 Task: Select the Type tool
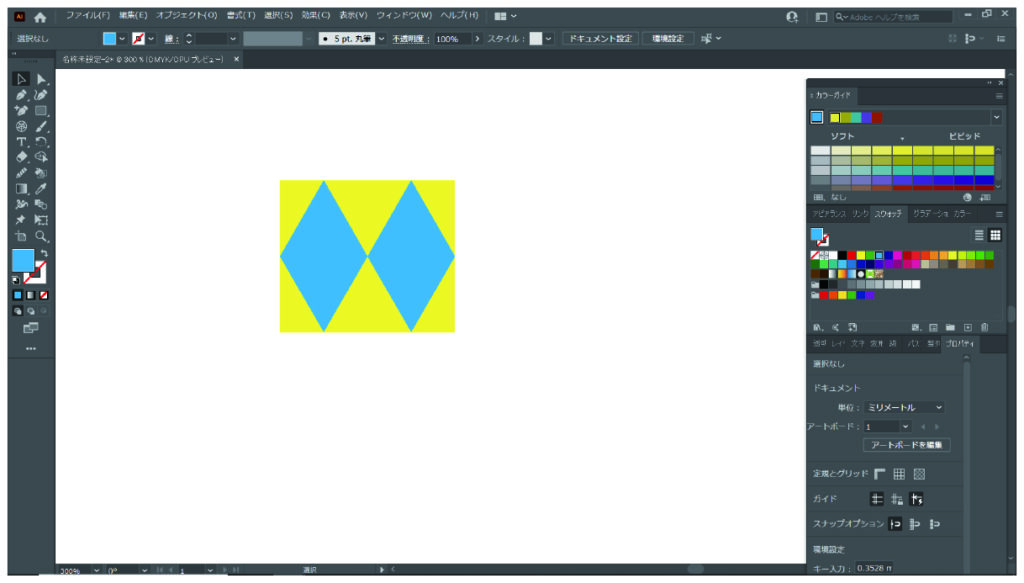point(21,142)
